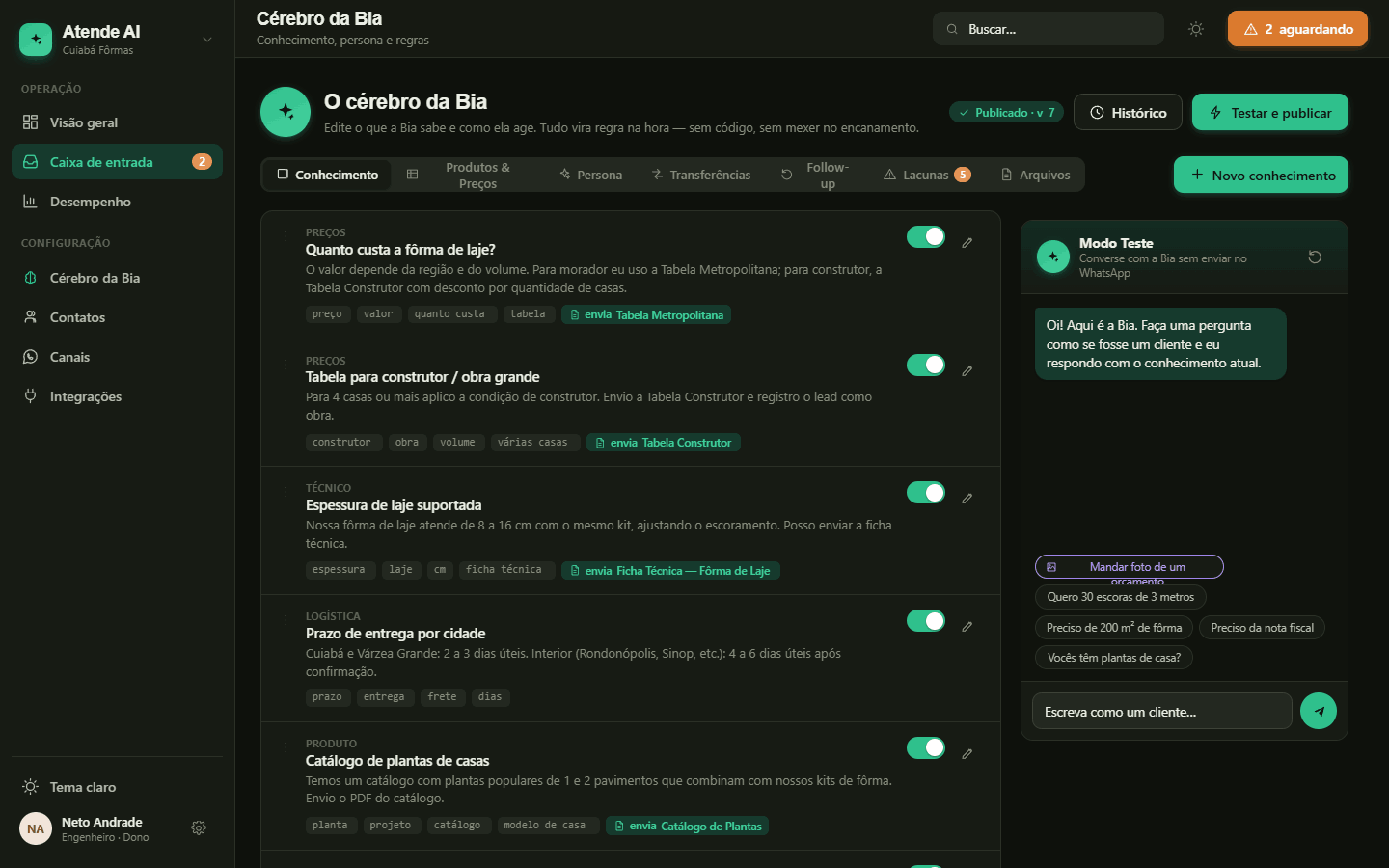Click drag handle of 'Espessura de laje' card
The image size is (1389, 868).
[286, 491]
